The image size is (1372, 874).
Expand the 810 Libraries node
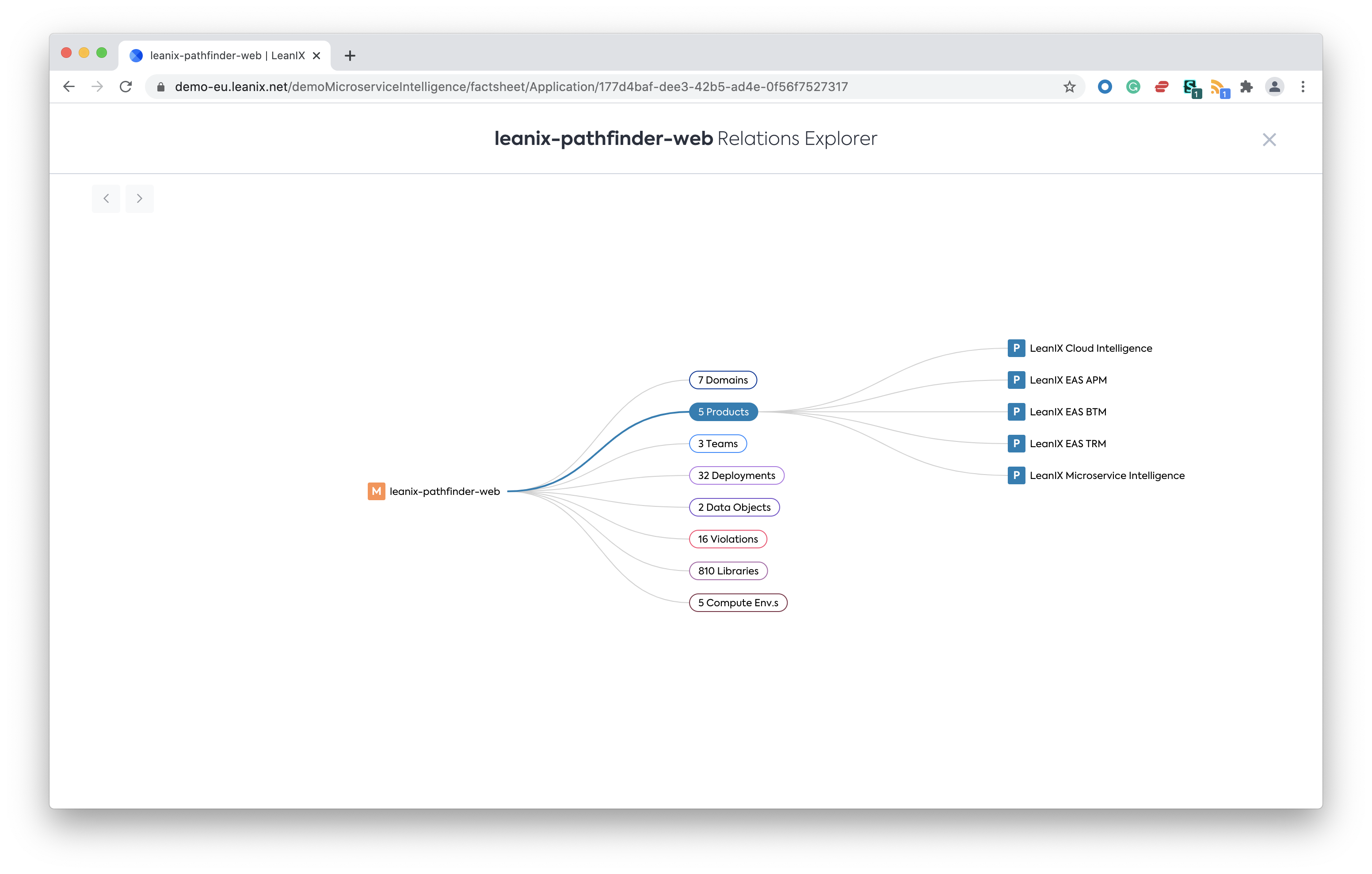pos(728,571)
